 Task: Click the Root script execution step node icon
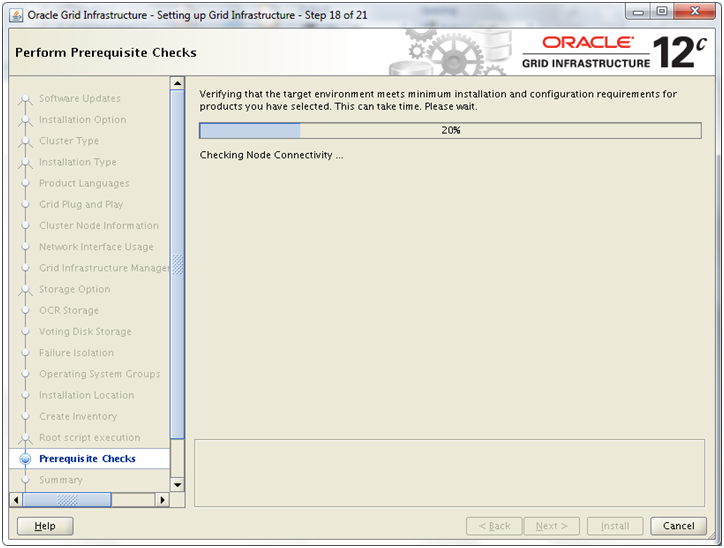[x=25, y=438]
